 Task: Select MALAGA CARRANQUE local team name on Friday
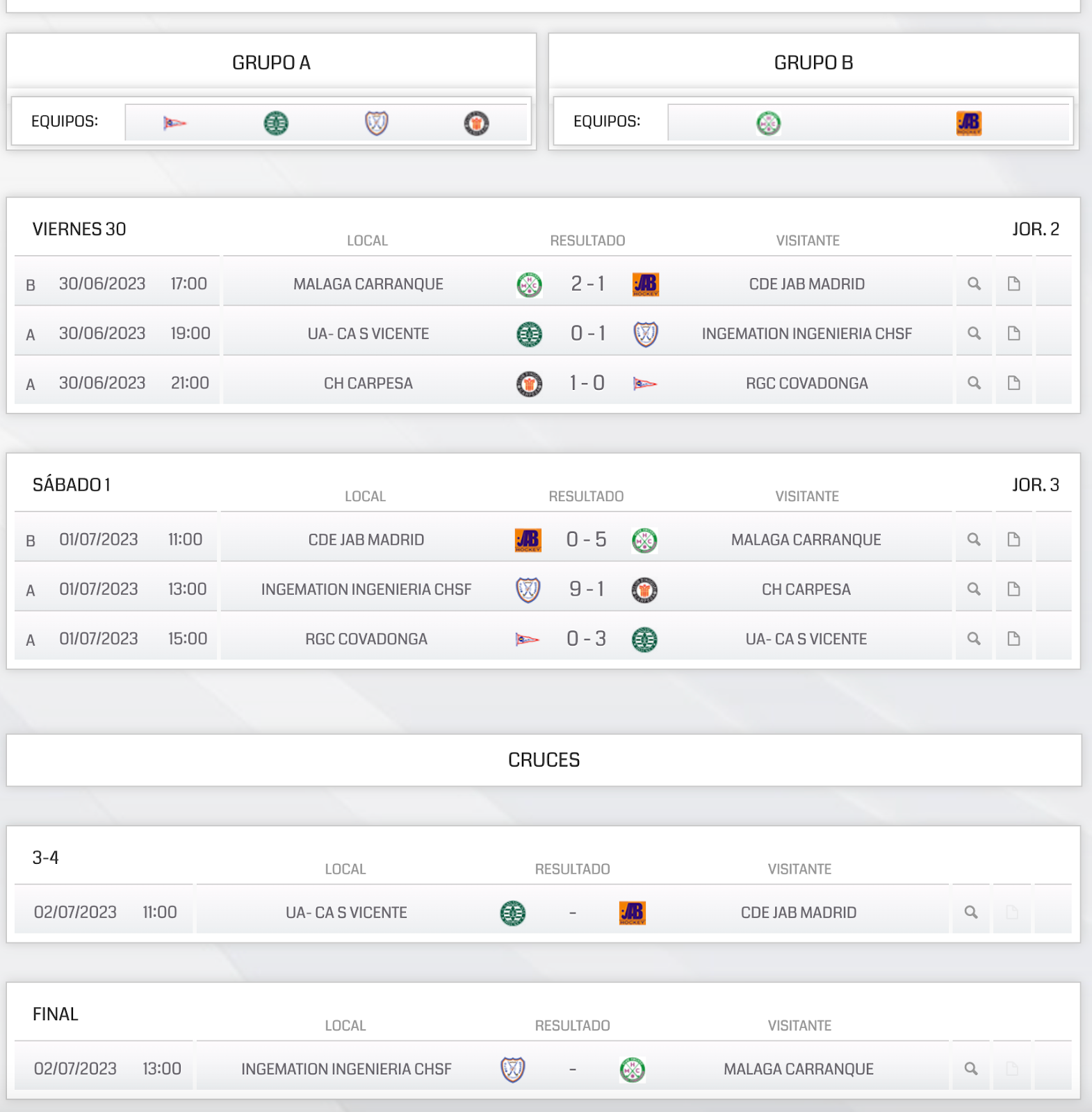click(368, 284)
